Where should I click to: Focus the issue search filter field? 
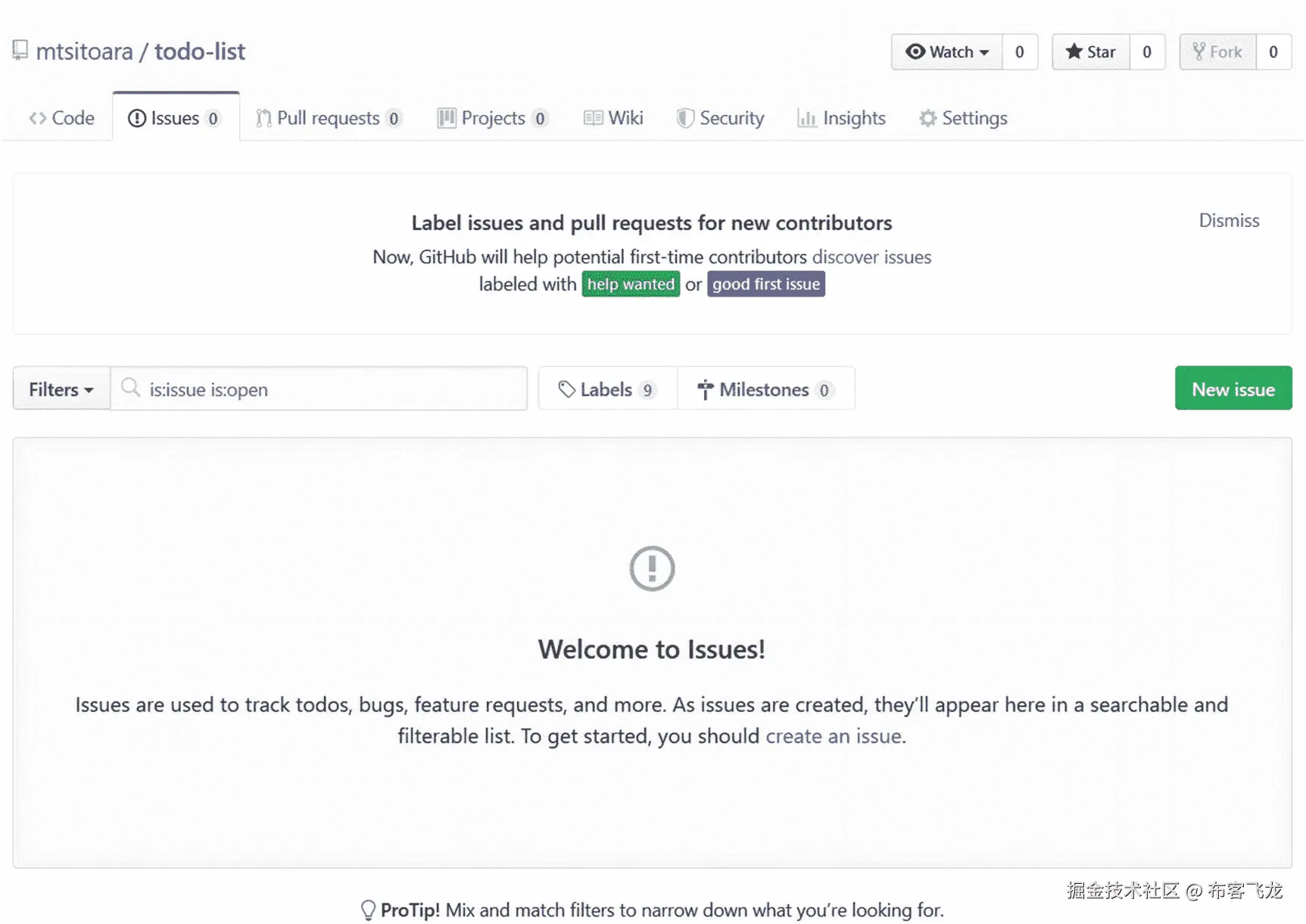pyautogui.click(x=333, y=389)
